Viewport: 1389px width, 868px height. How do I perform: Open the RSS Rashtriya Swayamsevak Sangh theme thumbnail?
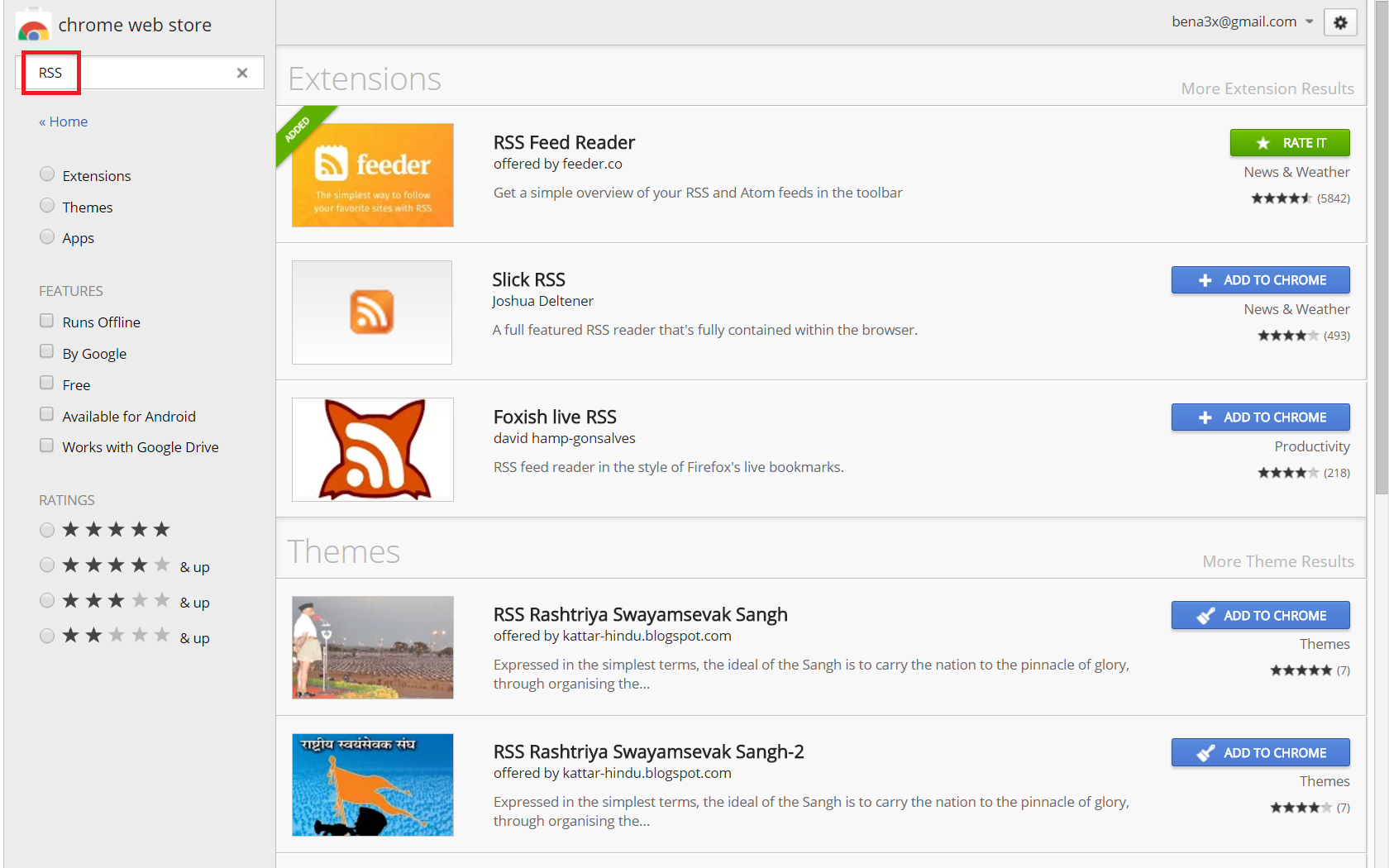[372, 647]
